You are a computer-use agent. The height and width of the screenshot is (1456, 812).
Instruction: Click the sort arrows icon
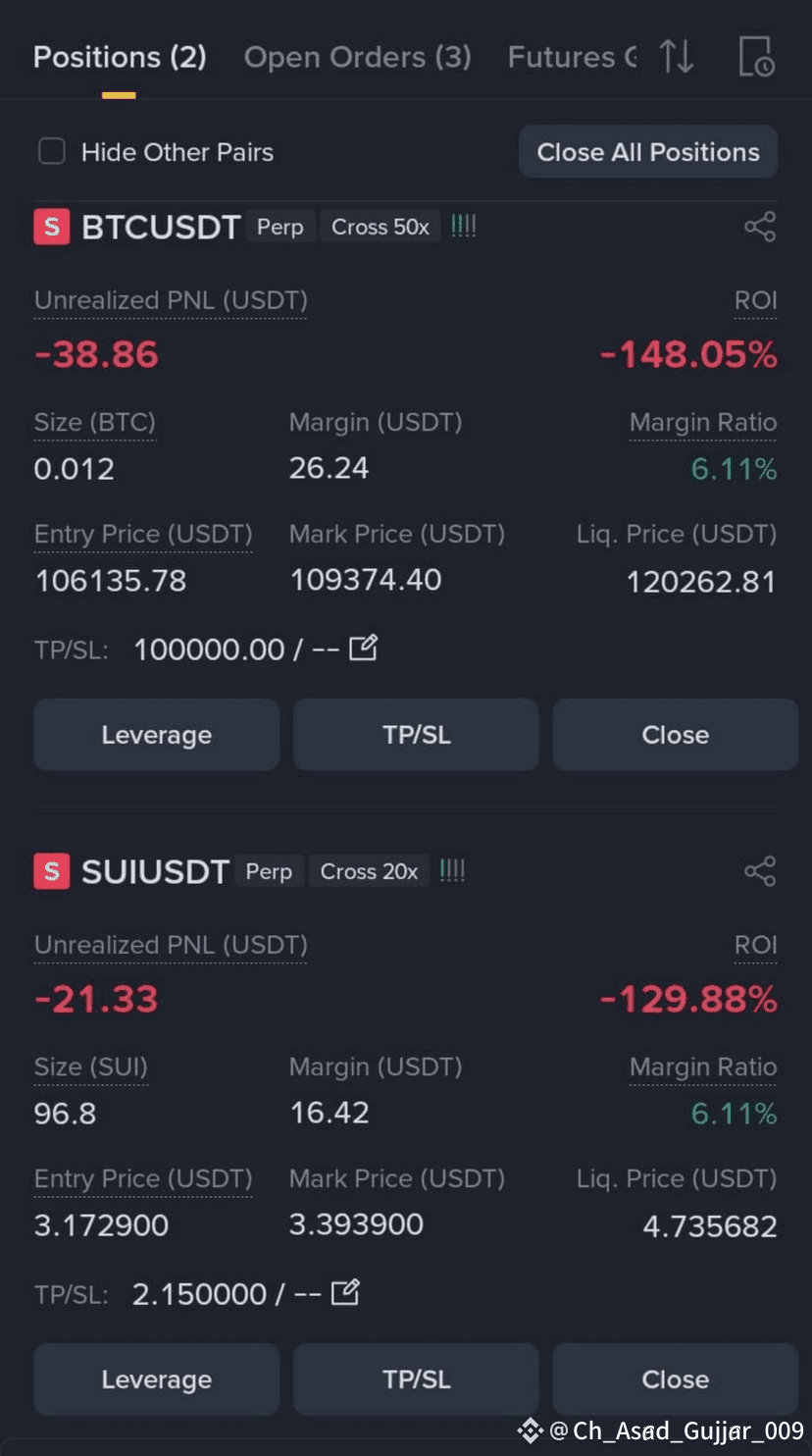[x=677, y=57]
